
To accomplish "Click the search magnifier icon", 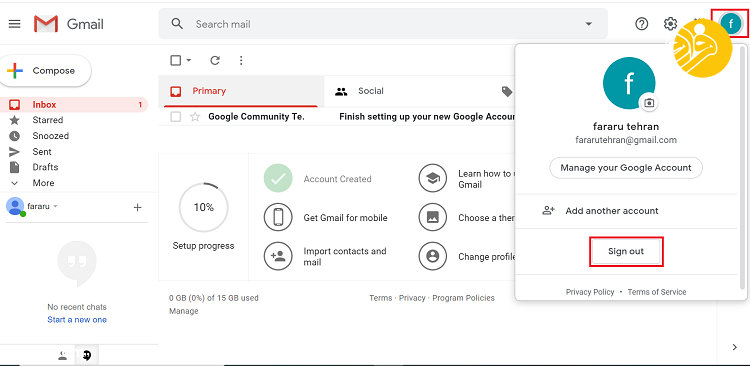I will click(x=177, y=24).
